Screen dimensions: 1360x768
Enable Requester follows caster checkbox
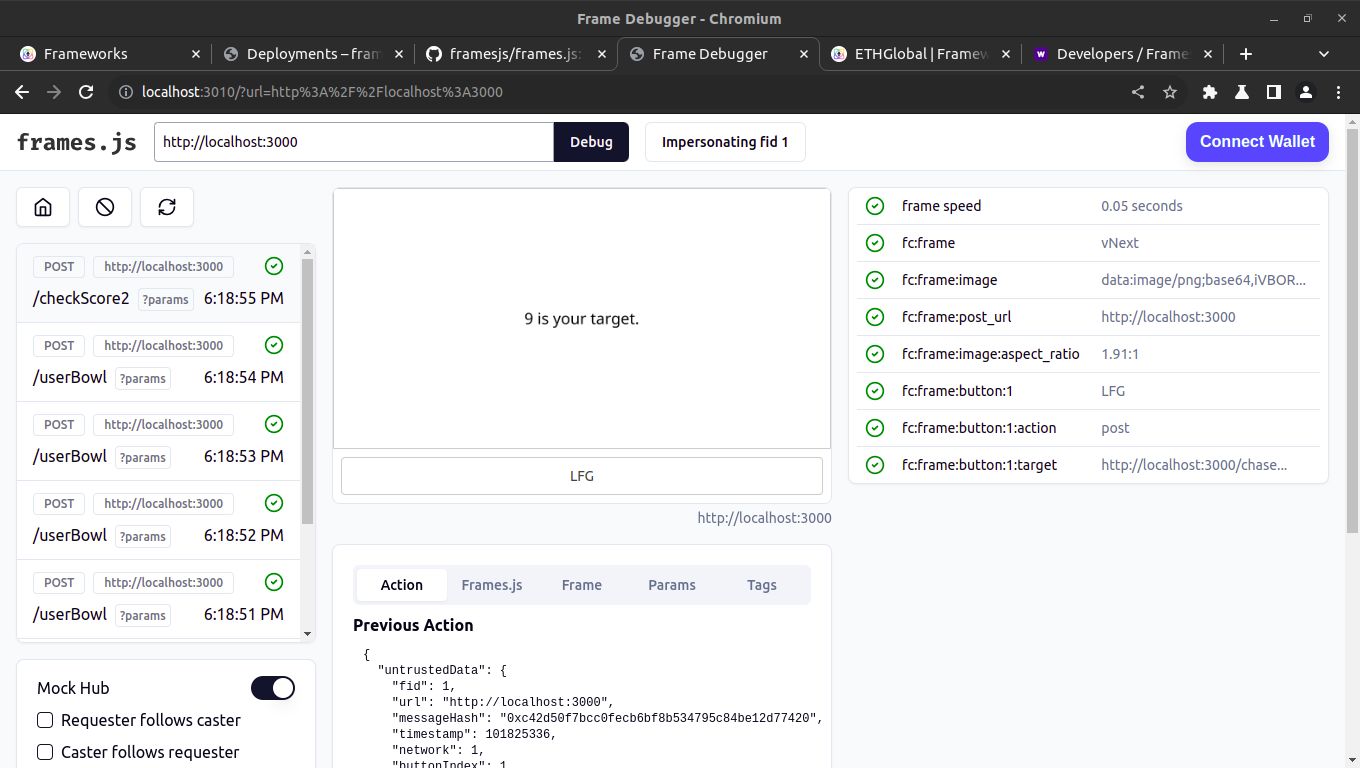pyautogui.click(x=45, y=720)
